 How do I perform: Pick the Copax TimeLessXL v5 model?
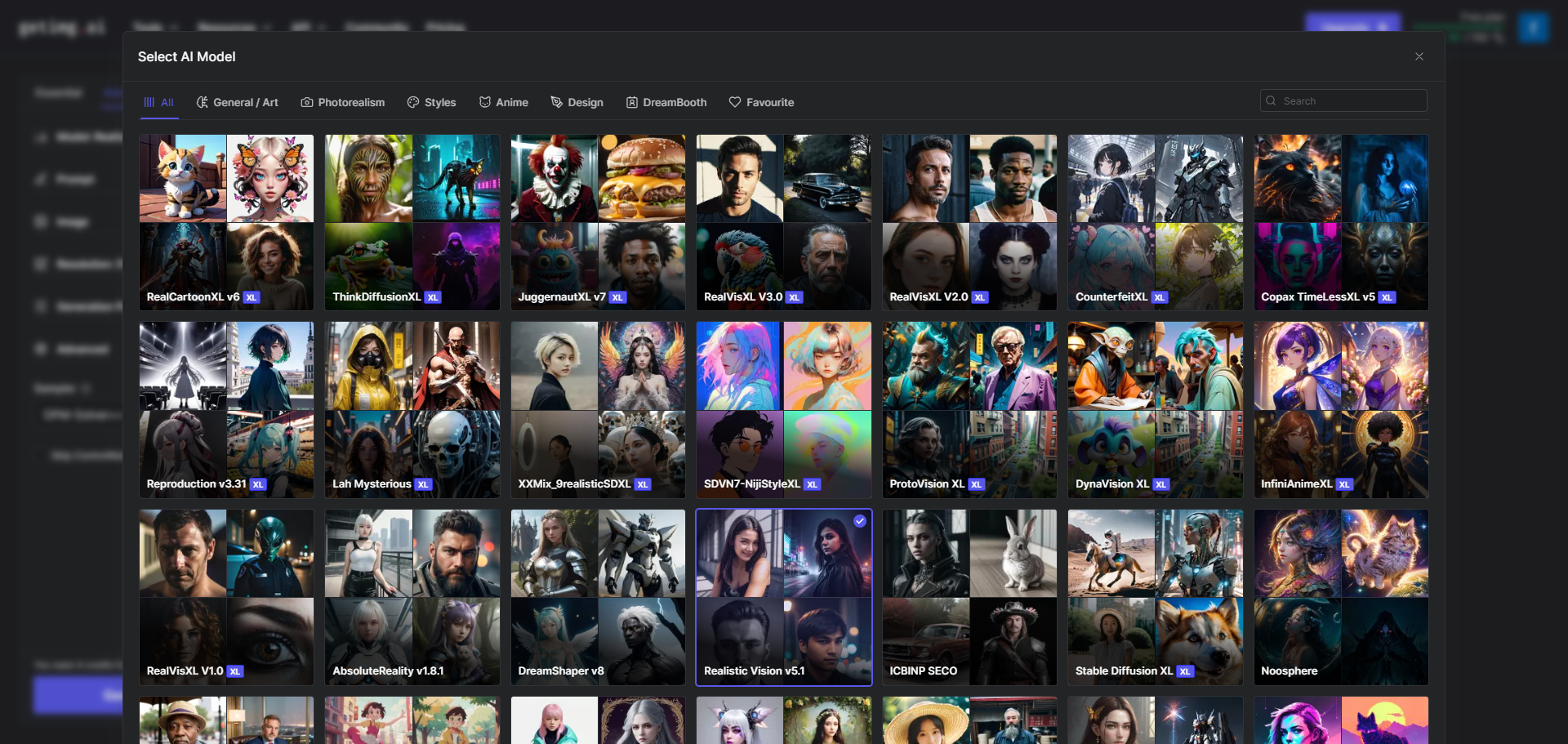(x=1341, y=222)
